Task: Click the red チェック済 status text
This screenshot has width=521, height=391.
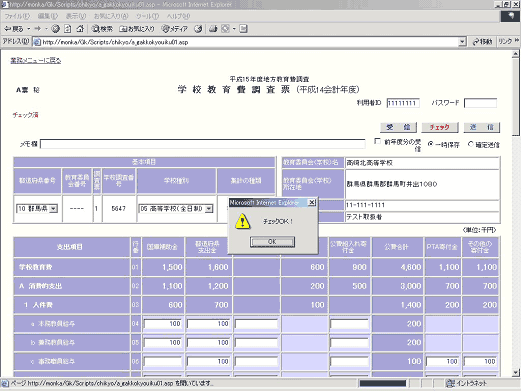Action: click(x=25, y=115)
